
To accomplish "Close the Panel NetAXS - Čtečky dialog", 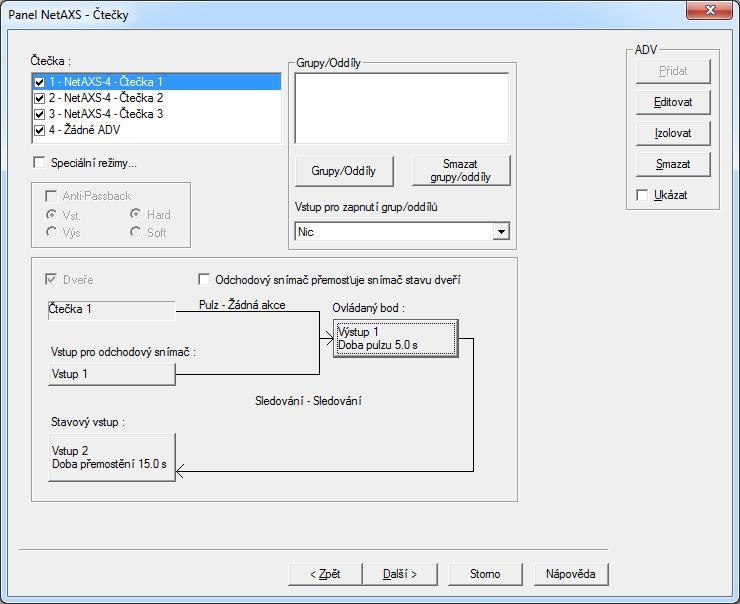I will pyautogui.click(x=709, y=10).
